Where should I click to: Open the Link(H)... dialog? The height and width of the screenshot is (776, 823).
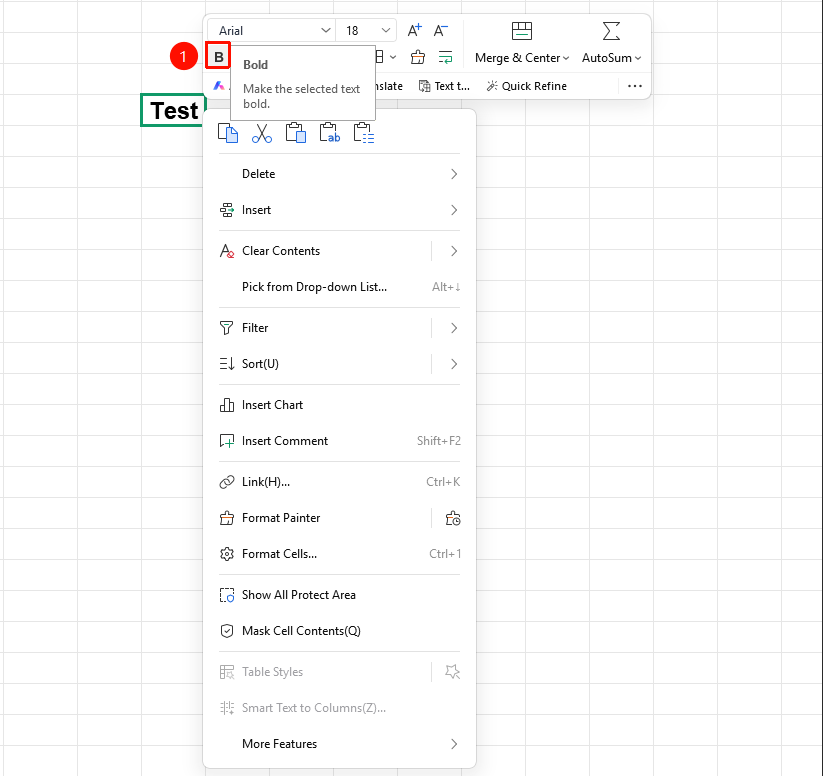[340, 482]
